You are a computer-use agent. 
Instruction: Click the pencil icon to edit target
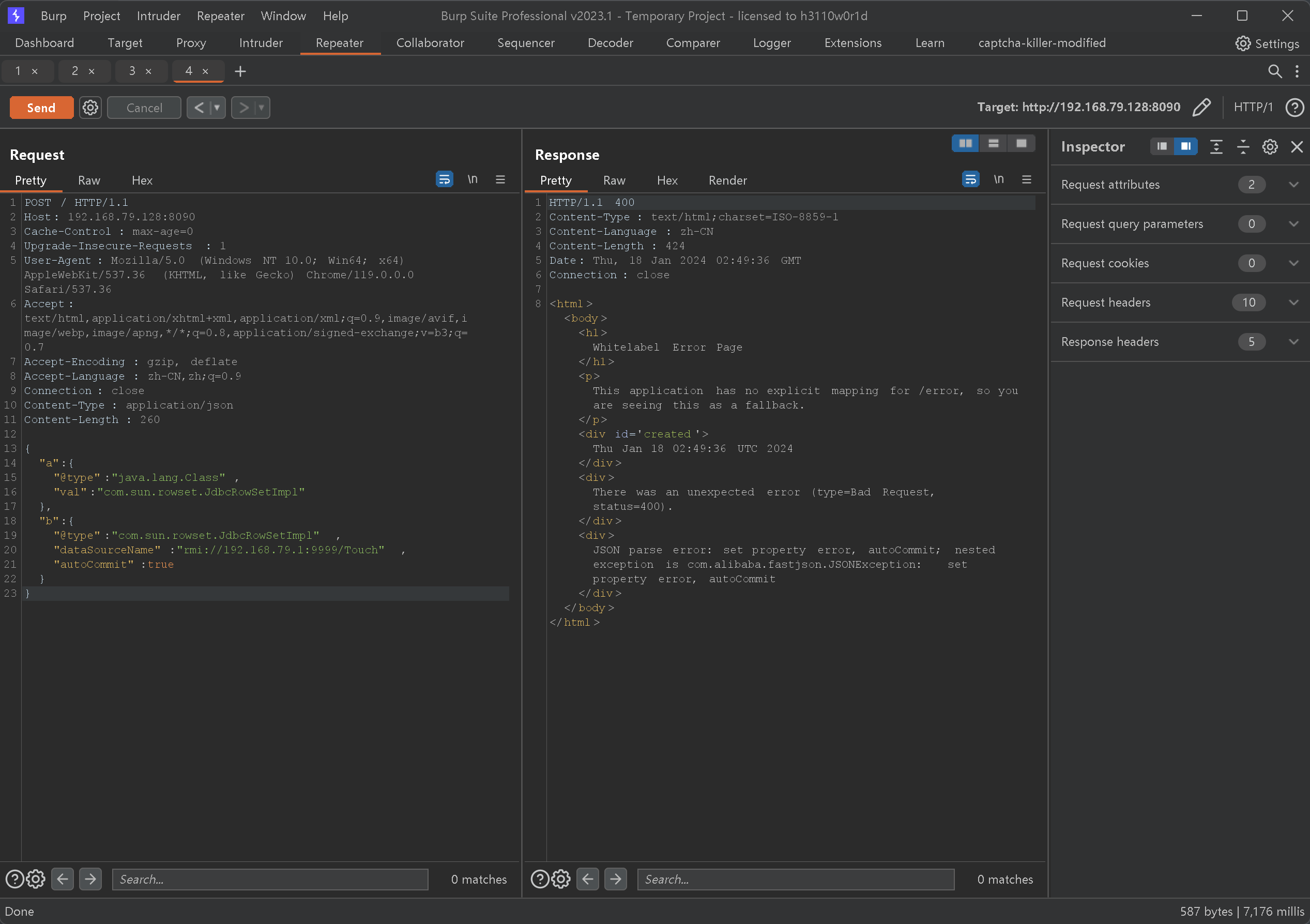1201,108
